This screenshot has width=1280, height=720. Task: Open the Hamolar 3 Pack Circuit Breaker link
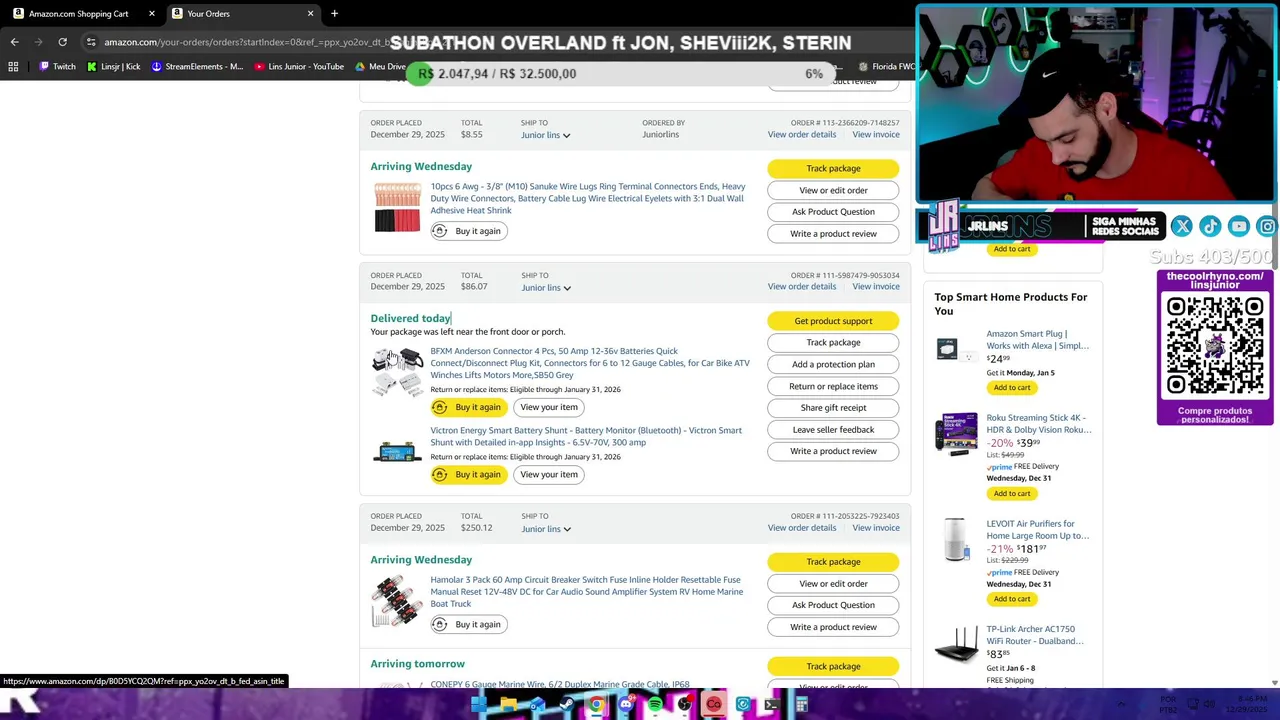click(x=586, y=592)
